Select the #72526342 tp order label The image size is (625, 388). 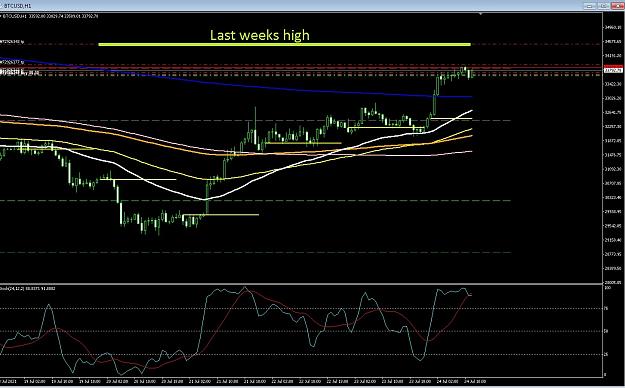pos(12,41)
